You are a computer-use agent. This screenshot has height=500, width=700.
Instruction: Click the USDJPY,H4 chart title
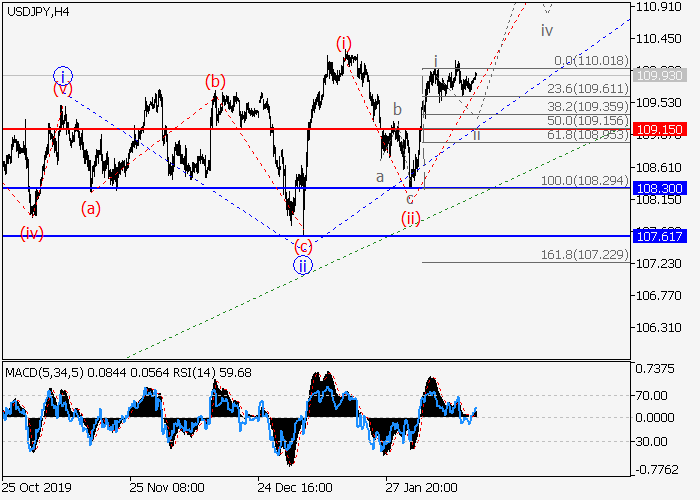38,10
